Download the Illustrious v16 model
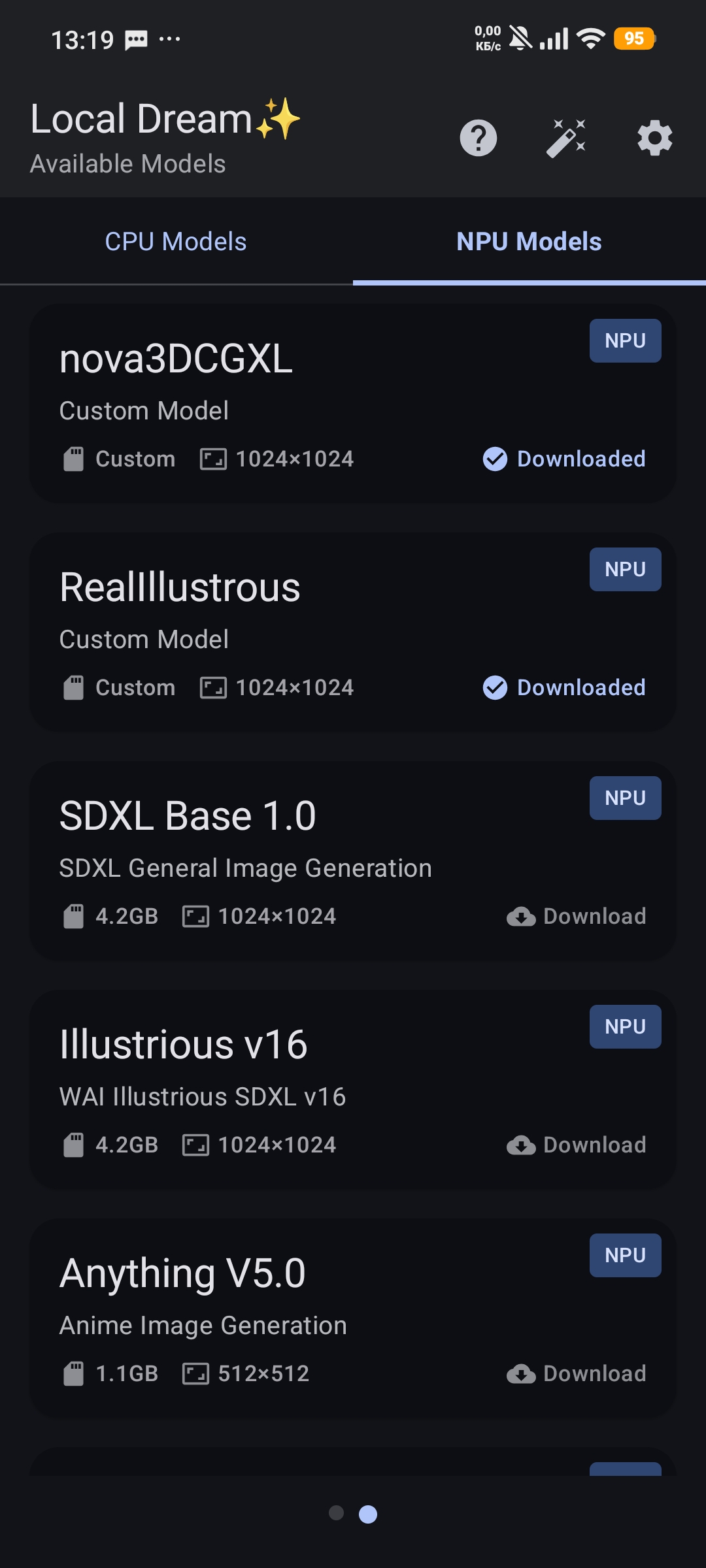 tap(577, 1145)
